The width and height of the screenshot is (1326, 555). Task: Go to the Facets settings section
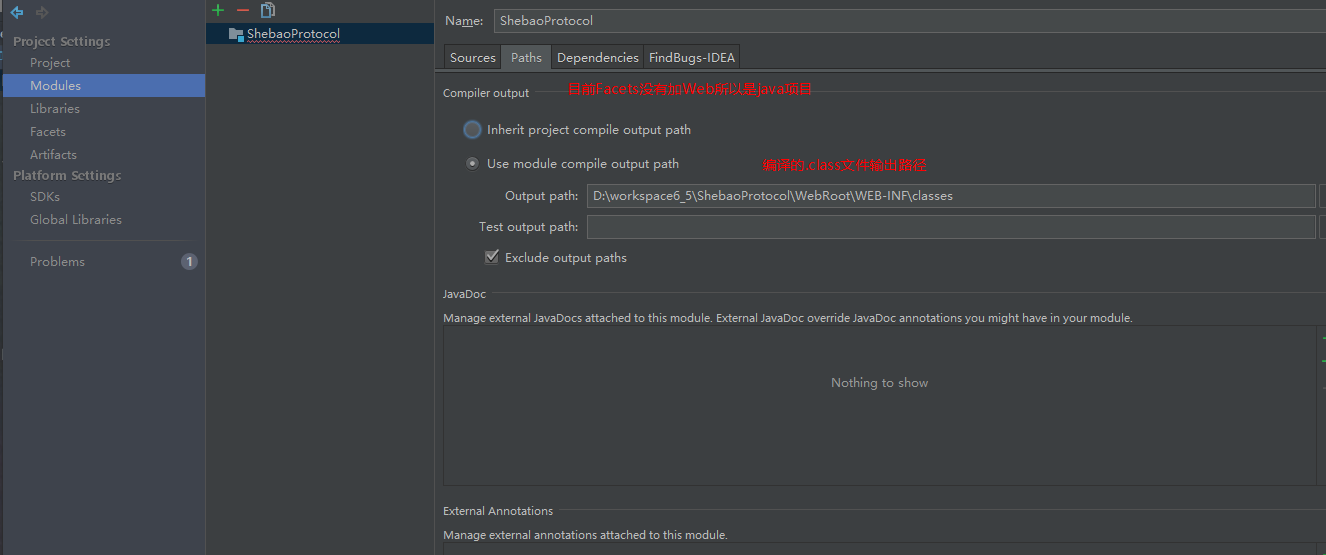coord(48,132)
